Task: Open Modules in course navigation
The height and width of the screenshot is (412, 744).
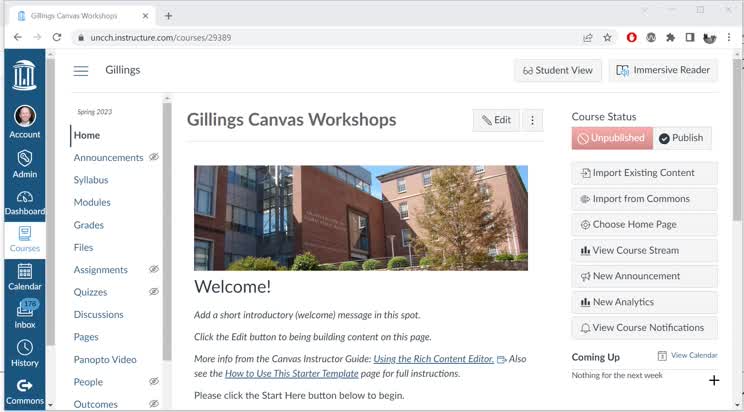Action: click(x=92, y=202)
